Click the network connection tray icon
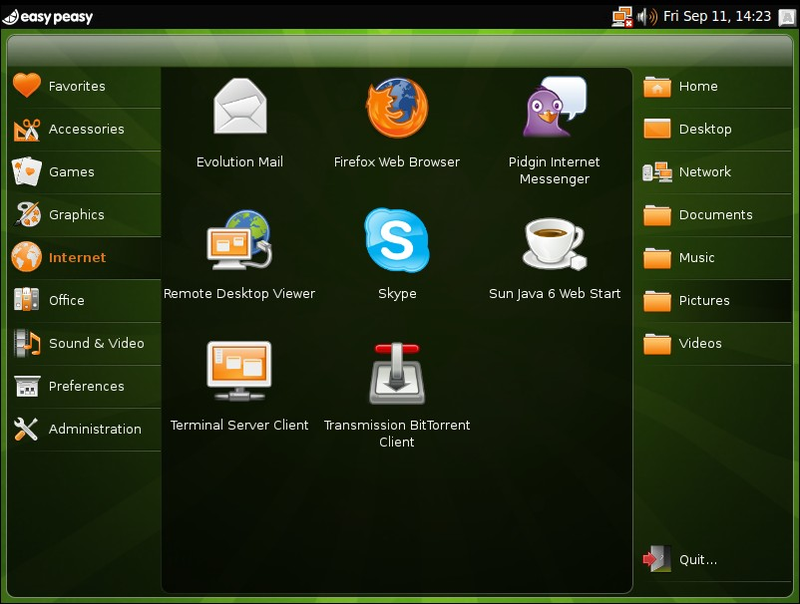This screenshot has width=800, height=604. point(622,16)
